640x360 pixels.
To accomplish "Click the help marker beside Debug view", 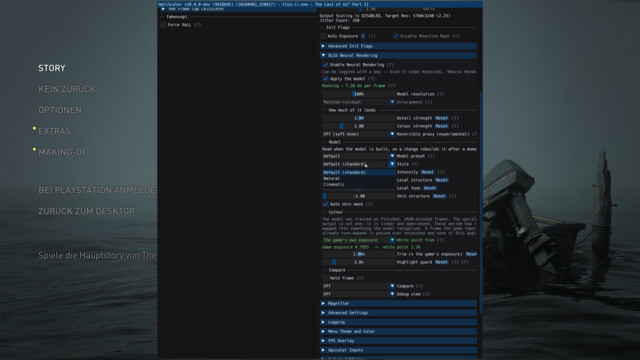I will [x=427, y=294].
